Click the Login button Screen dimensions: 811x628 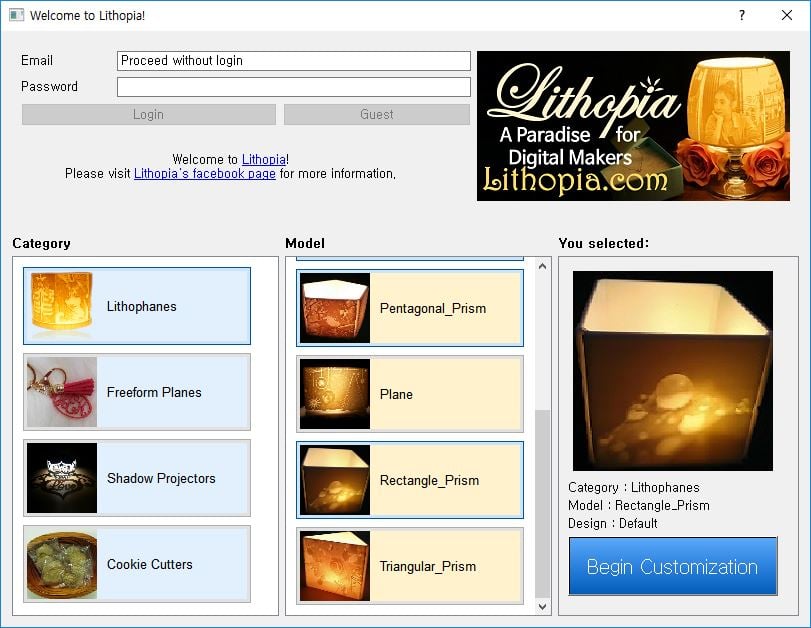[x=148, y=114]
